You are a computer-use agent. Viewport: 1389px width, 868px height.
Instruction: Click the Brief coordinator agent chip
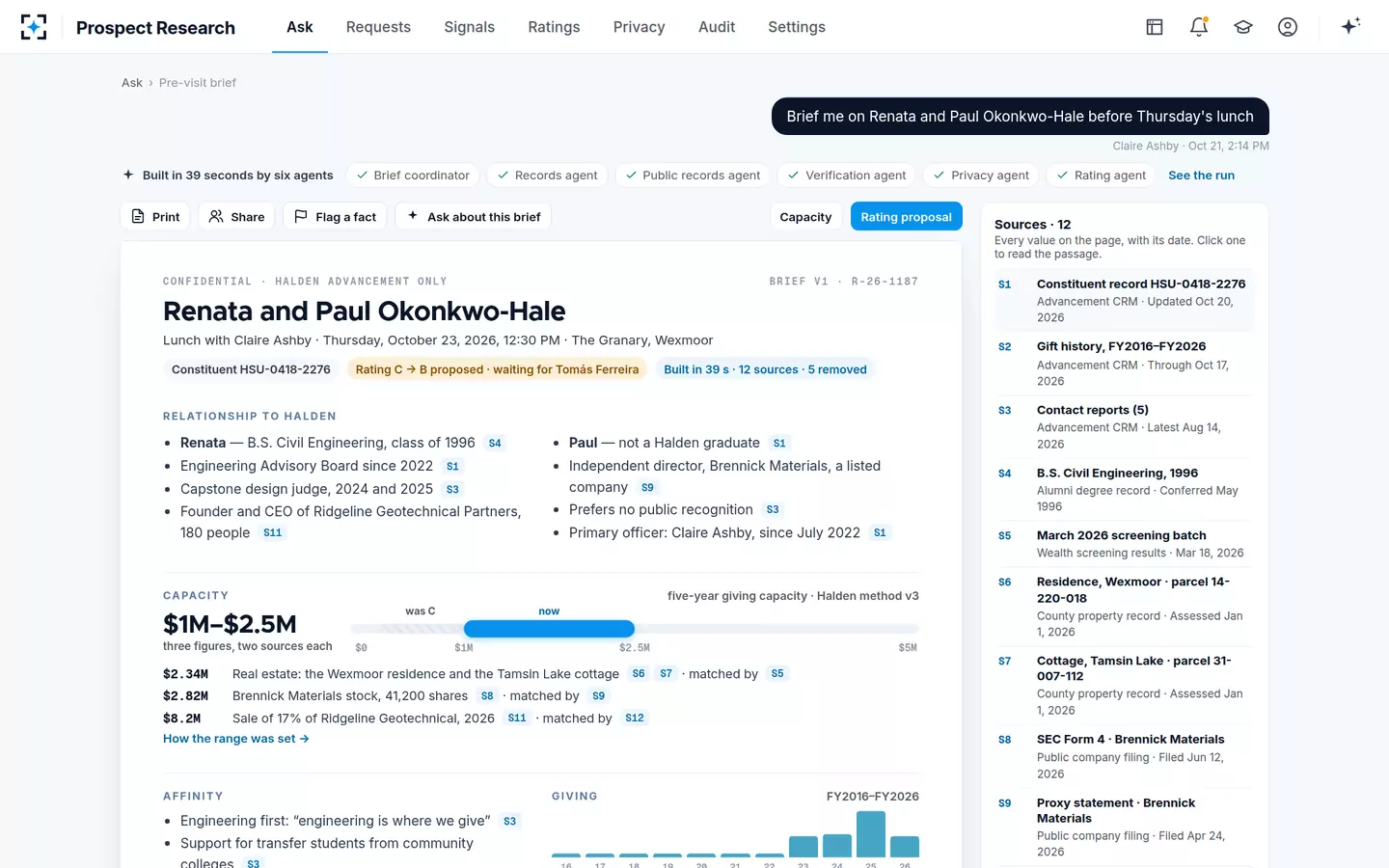click(x=413, y=176)
